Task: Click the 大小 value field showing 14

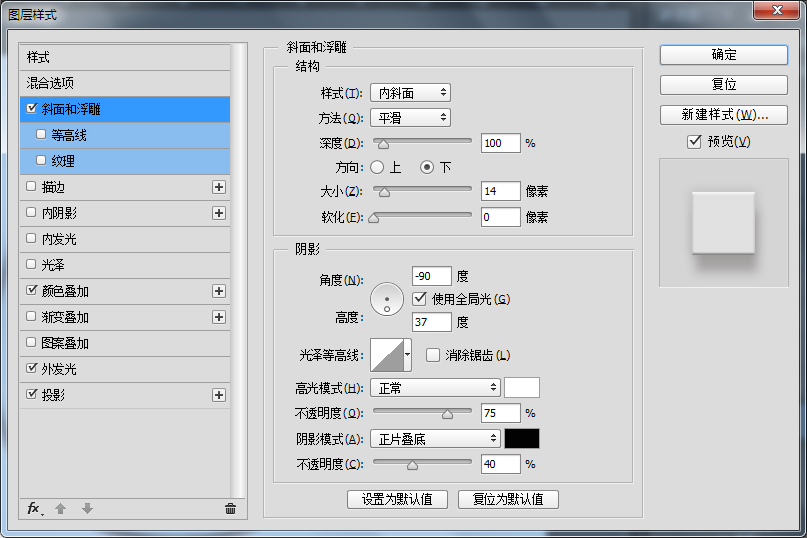Action: click(501, 192)
